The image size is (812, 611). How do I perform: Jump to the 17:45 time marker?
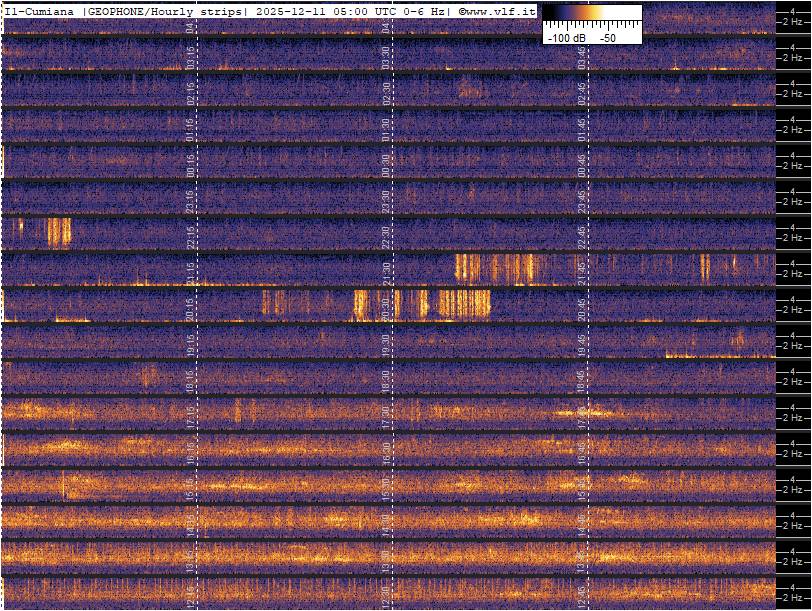tap(582, 413)
